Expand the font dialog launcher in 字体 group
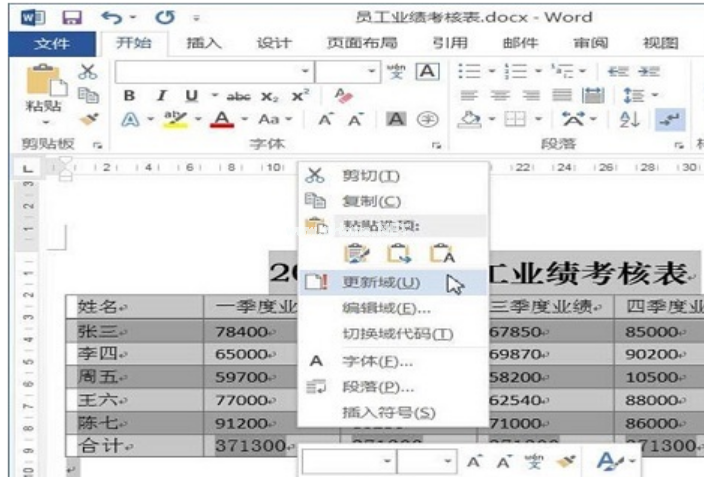The image size is (704, 477). 437,144
